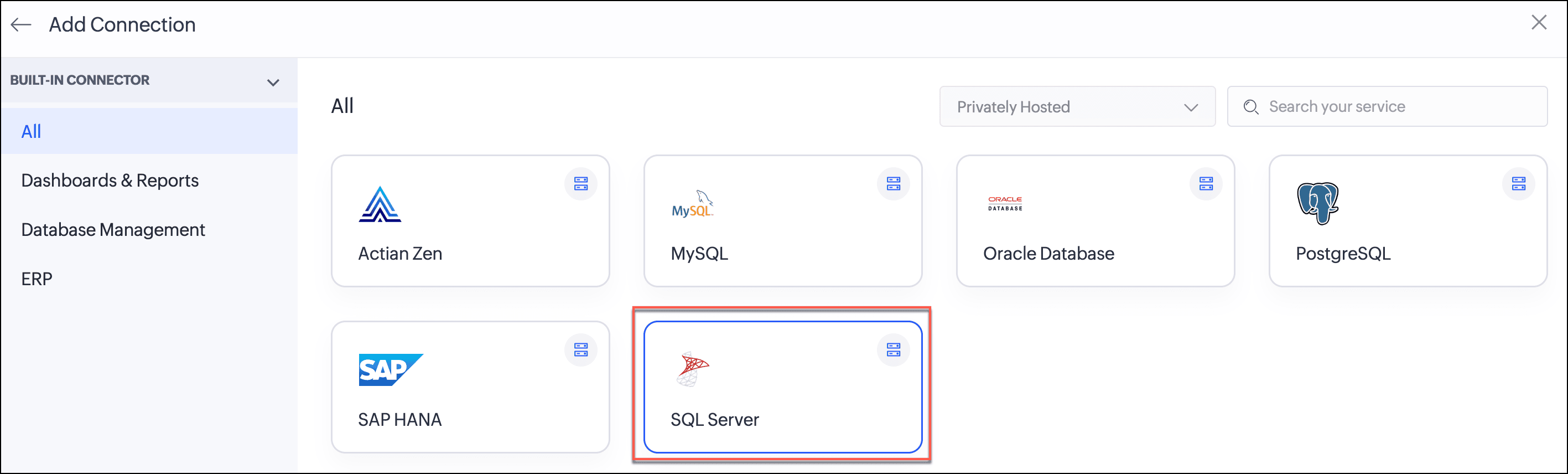Click the server icon on SAP HANA card
This screenshot has width=1568, height=474.
click(581, 350)
